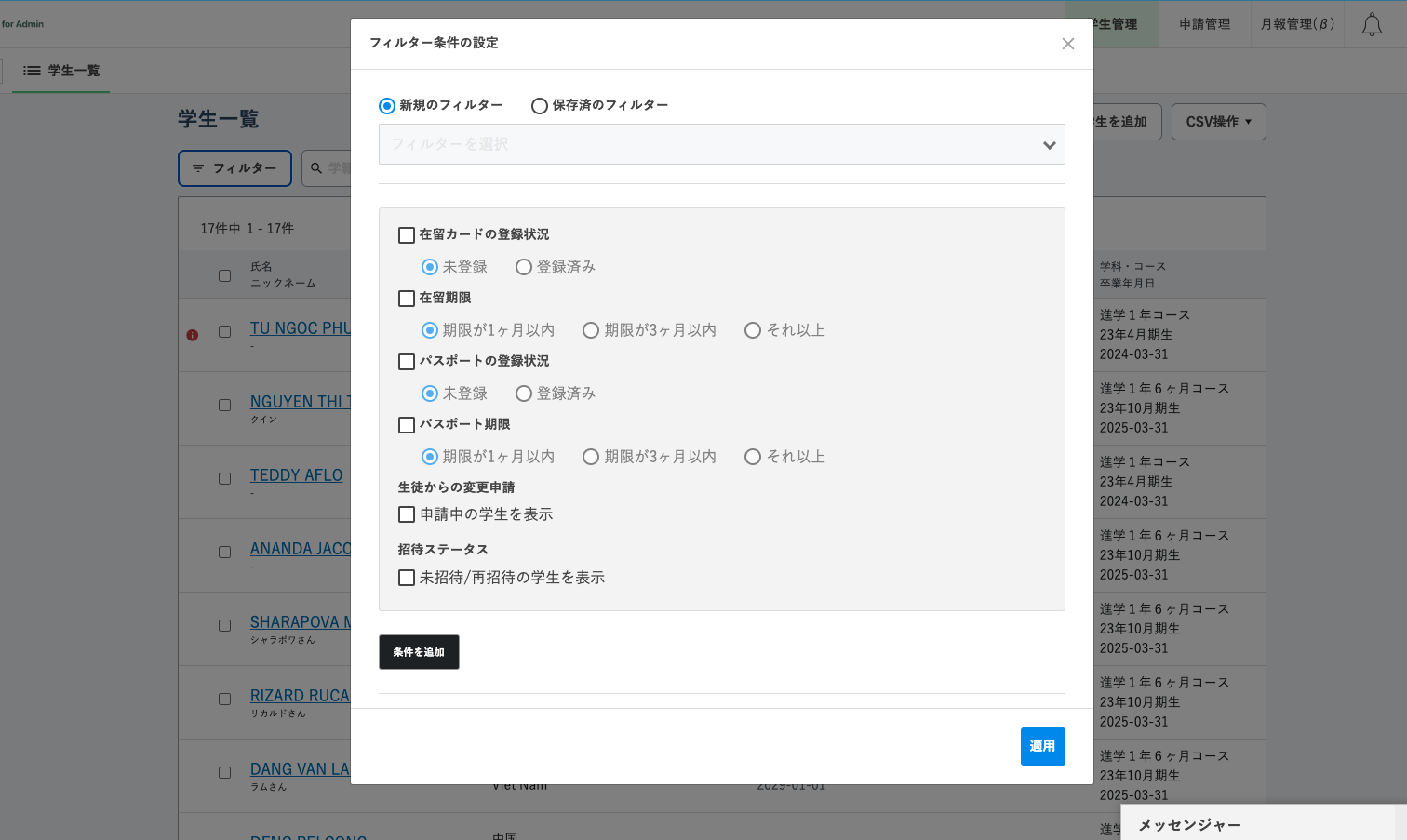
Task: Check the row checkbox for RIZARD RUCA
Action: point(224,699)
